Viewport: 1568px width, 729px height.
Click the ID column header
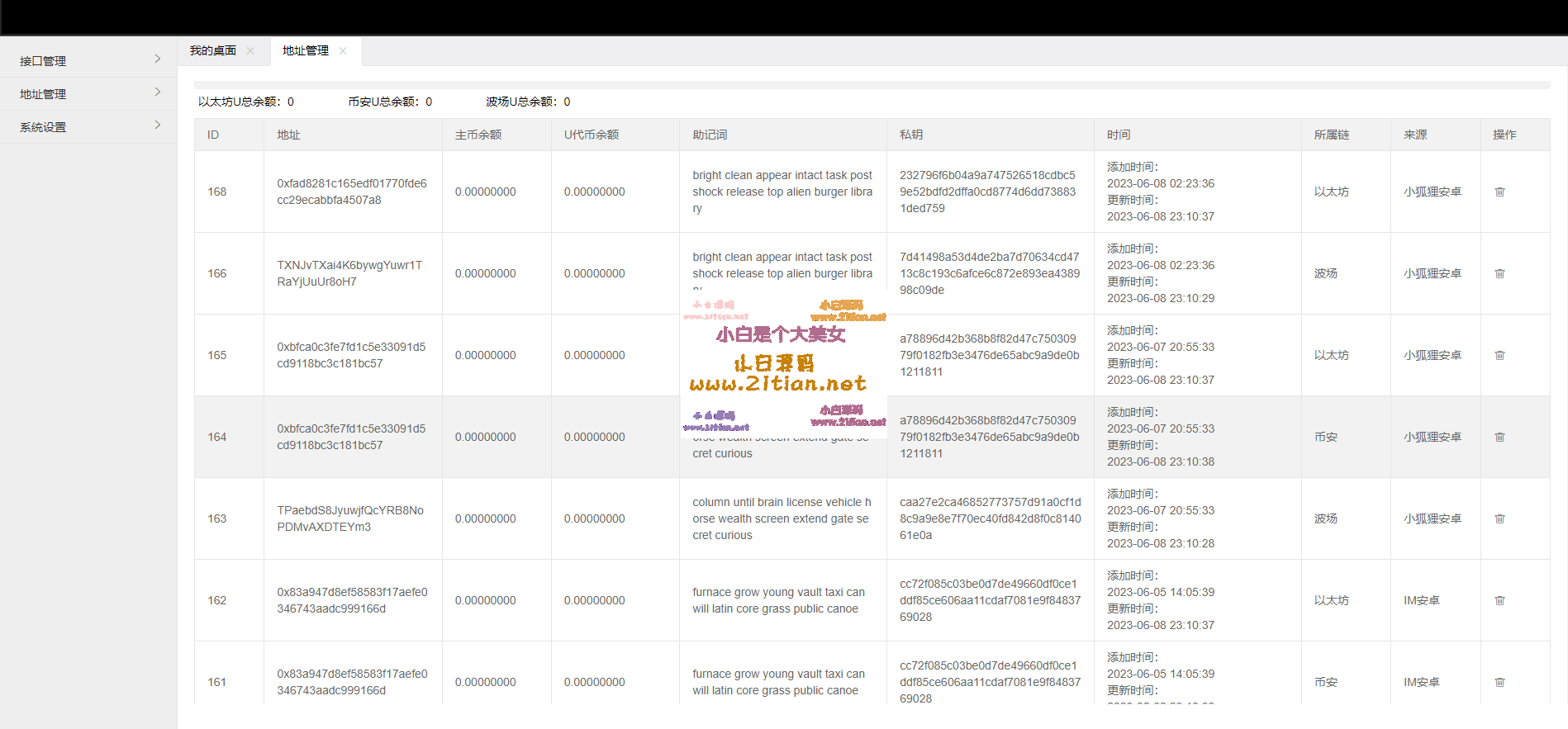(x=213, y=135)
